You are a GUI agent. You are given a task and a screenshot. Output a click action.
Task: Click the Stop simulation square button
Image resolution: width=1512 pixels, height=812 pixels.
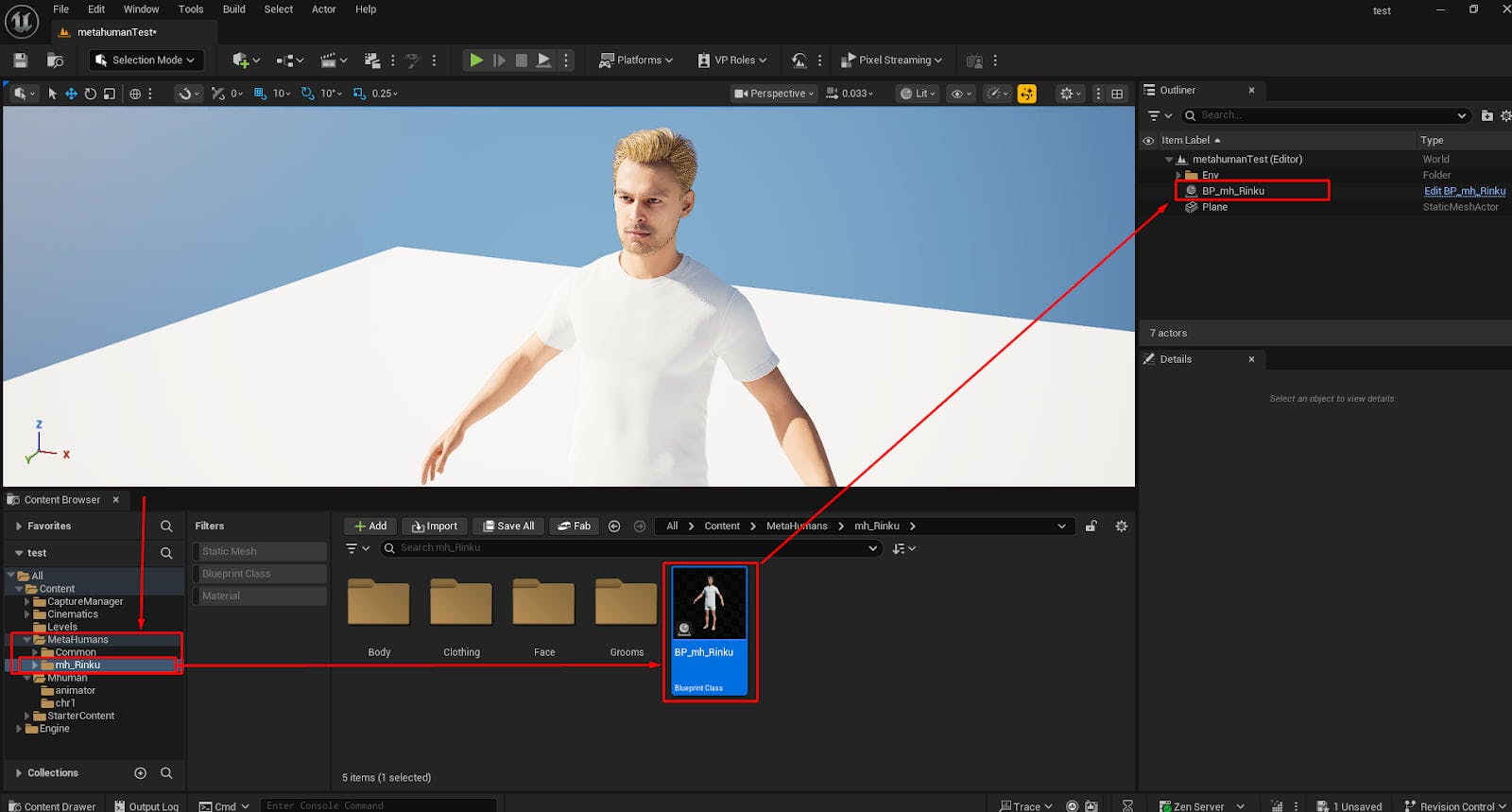tap(521, 60)
